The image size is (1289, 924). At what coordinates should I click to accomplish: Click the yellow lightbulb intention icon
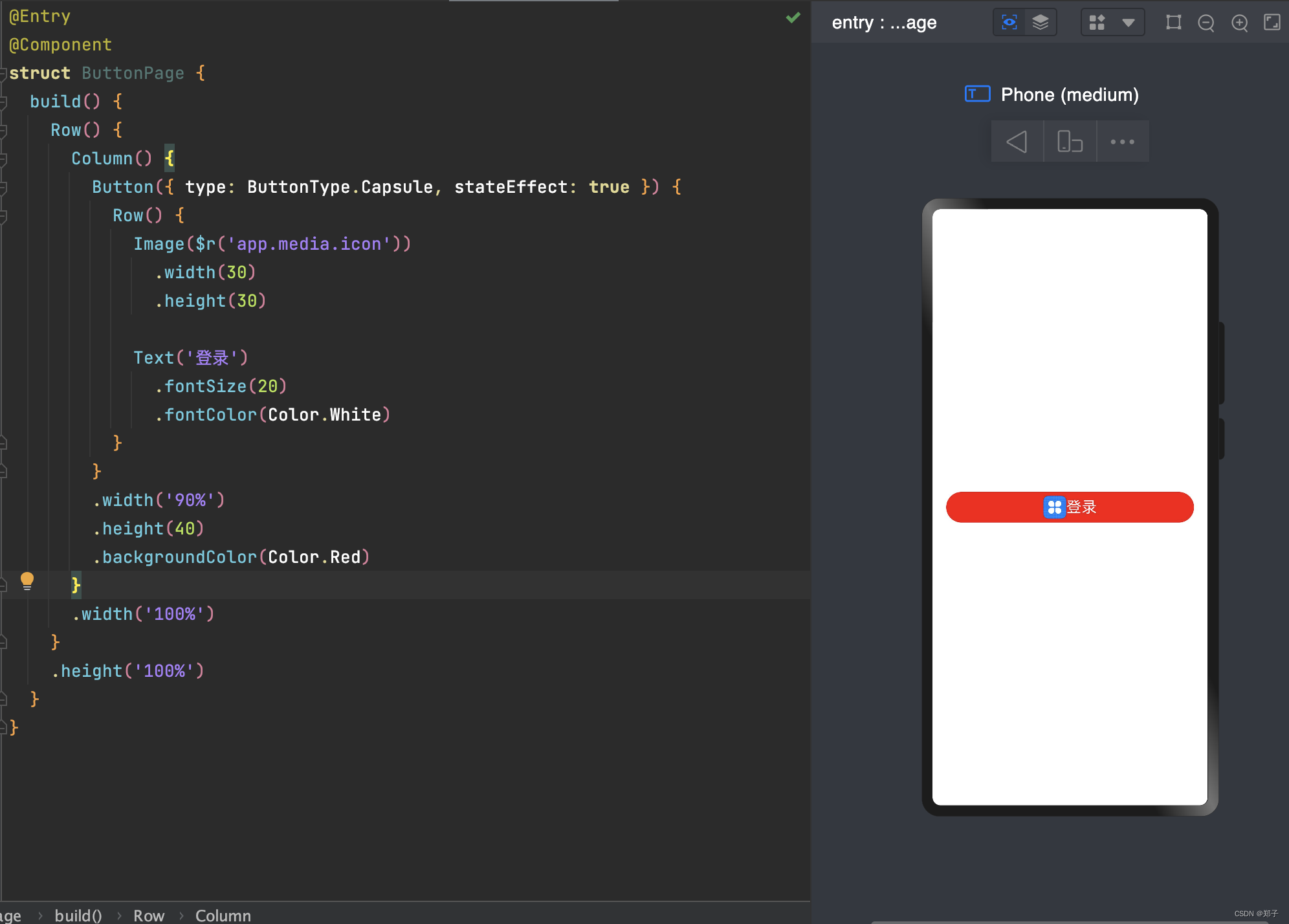point(27,580)
